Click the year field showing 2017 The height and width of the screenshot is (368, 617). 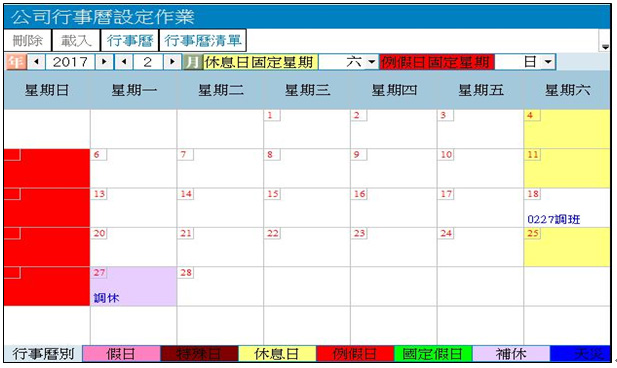(70, 62)
